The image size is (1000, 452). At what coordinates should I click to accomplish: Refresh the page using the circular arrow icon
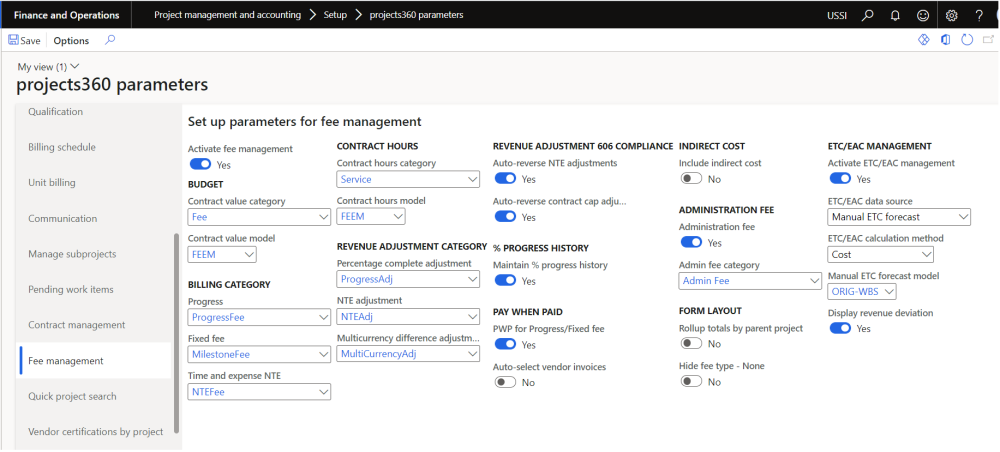(x=966, y=40)
